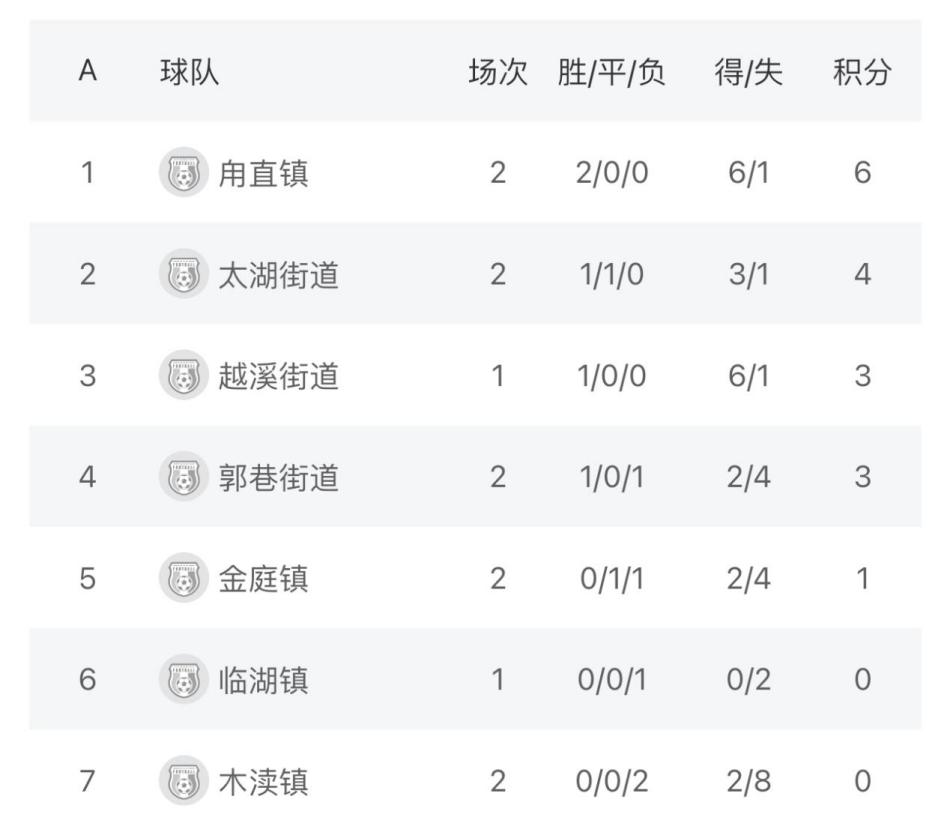950x829 pixels.
Task: Open the 金庭镇 team name
Action: (x=263, y=579)
